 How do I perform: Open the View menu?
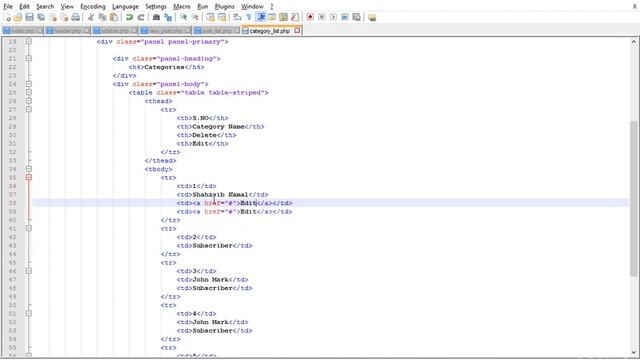[67, 7]
